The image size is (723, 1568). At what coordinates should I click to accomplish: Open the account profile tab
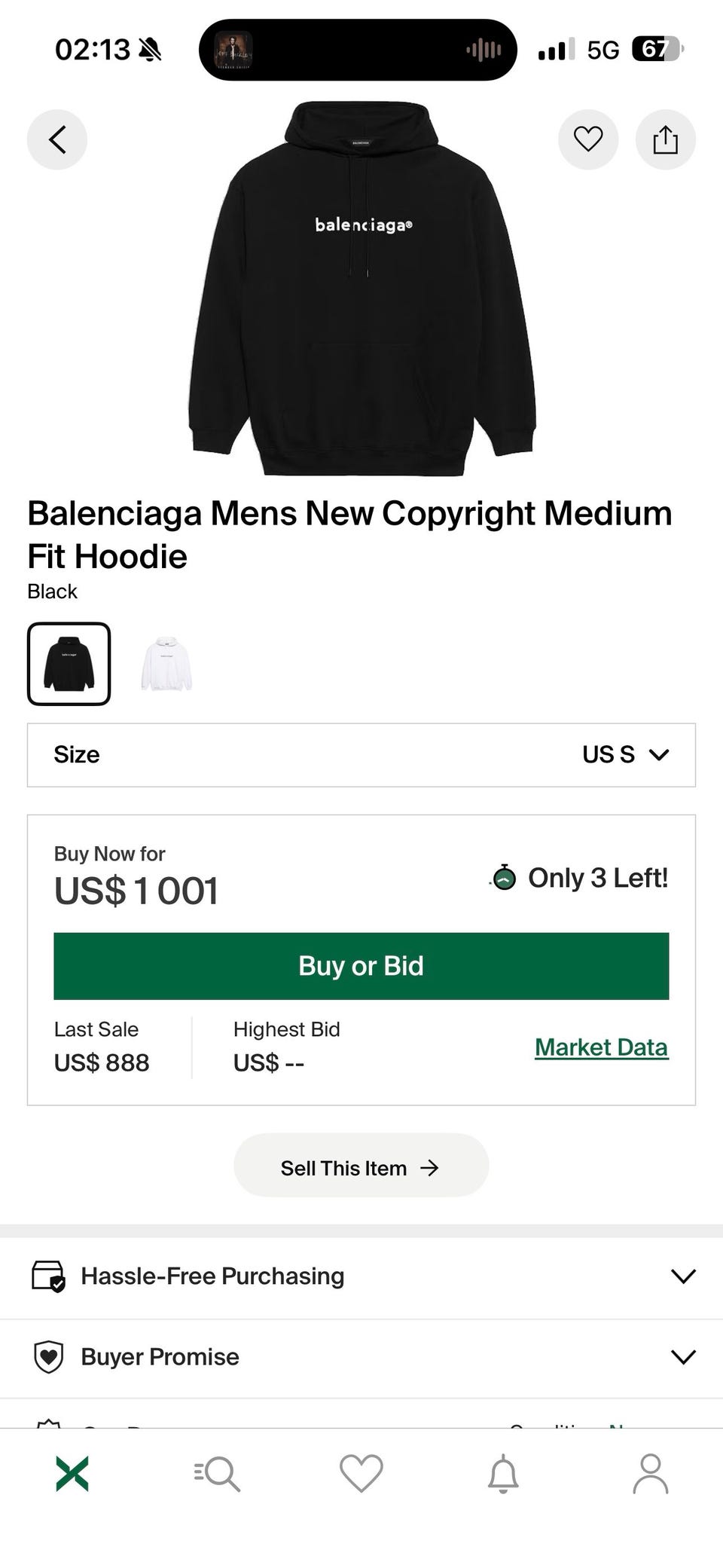[651, 1474]
